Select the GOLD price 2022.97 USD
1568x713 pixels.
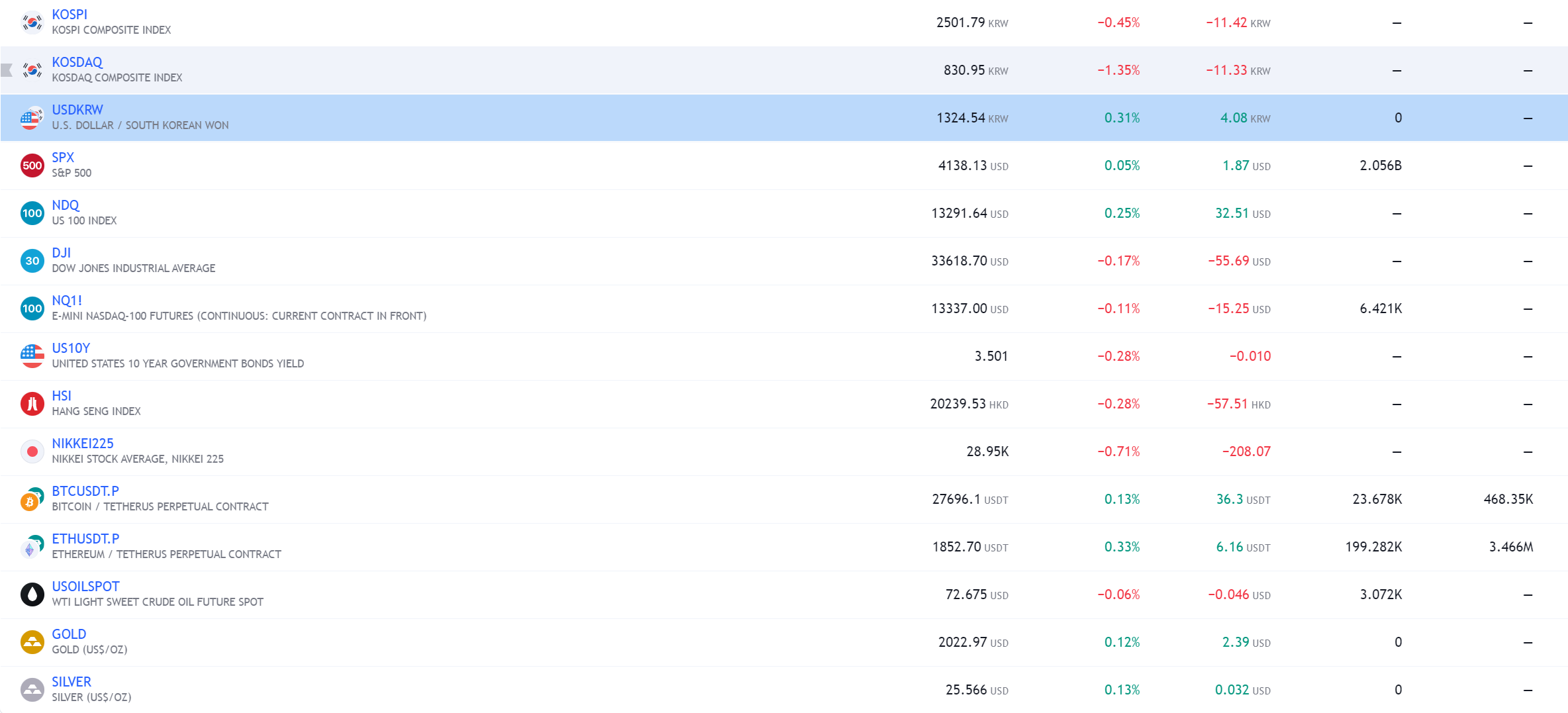pos(973,642)
